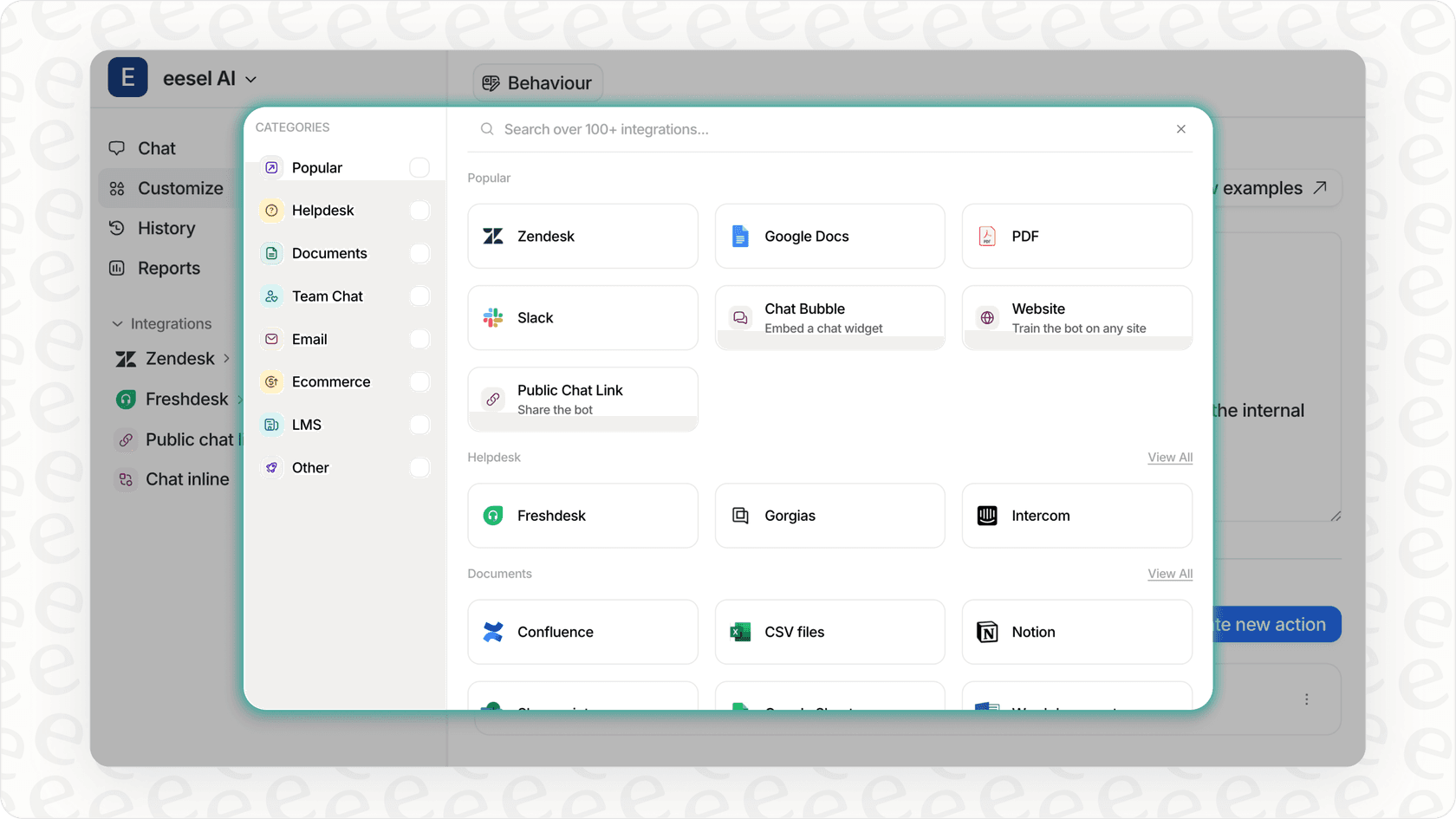Toggle the Ecommerce category switch

419,381
